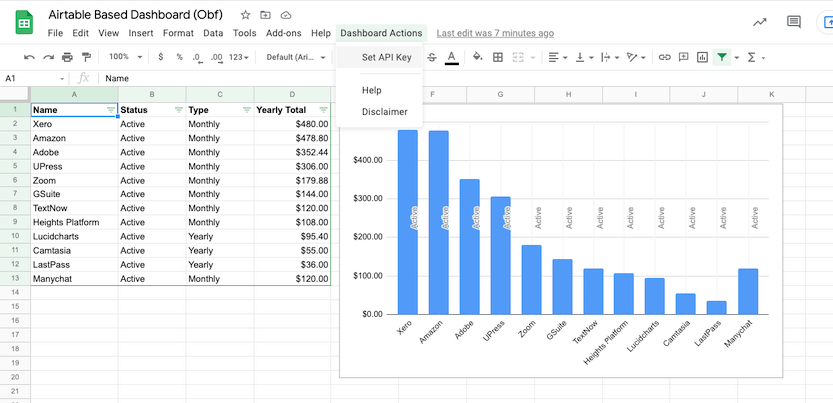Choose Disclaimer menu entry

(379, 112)
